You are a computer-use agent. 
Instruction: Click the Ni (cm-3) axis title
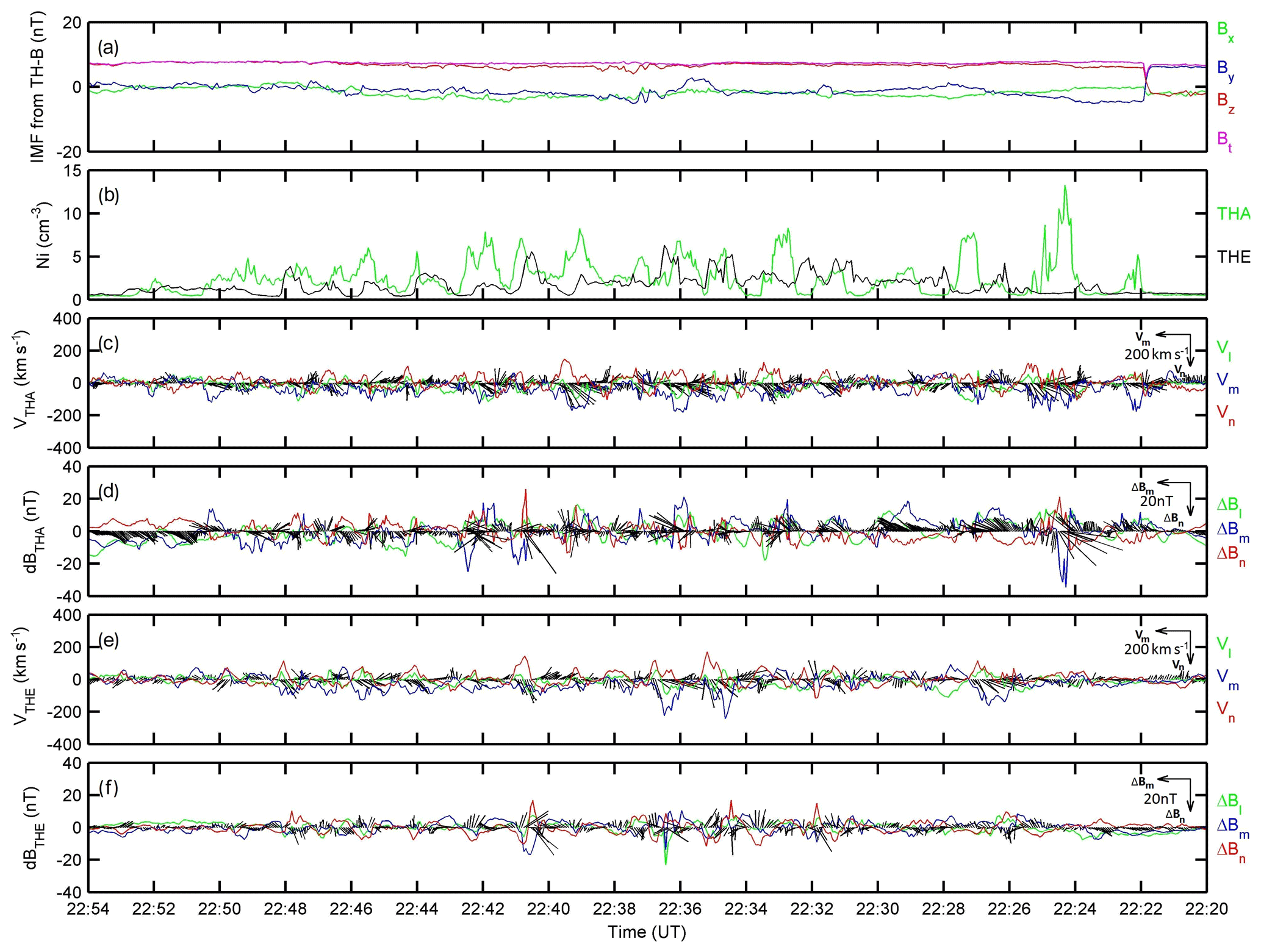[x=44, y=235]
